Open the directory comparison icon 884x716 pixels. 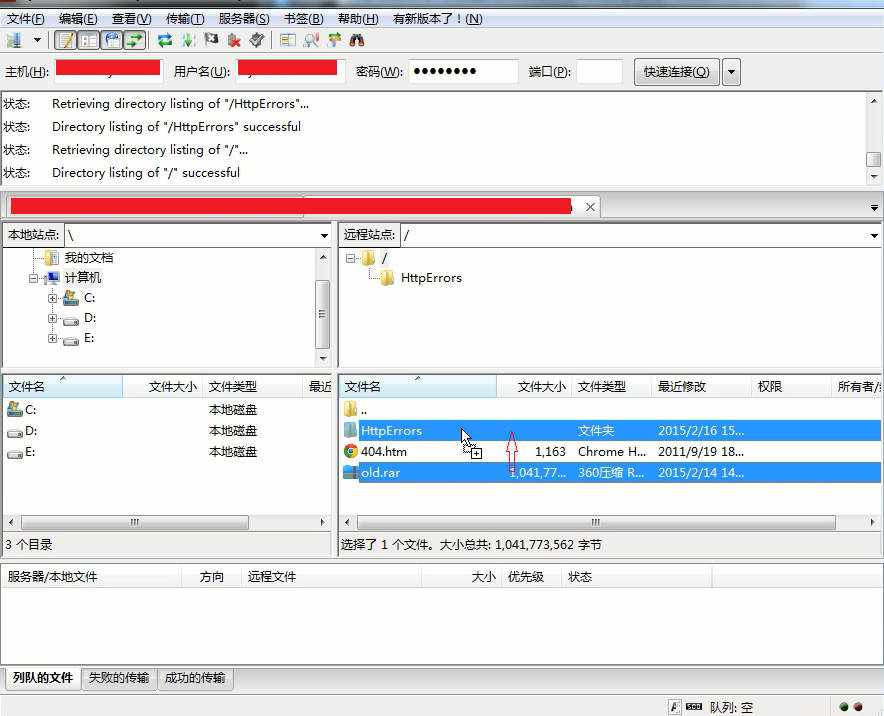tap(312, 40)
